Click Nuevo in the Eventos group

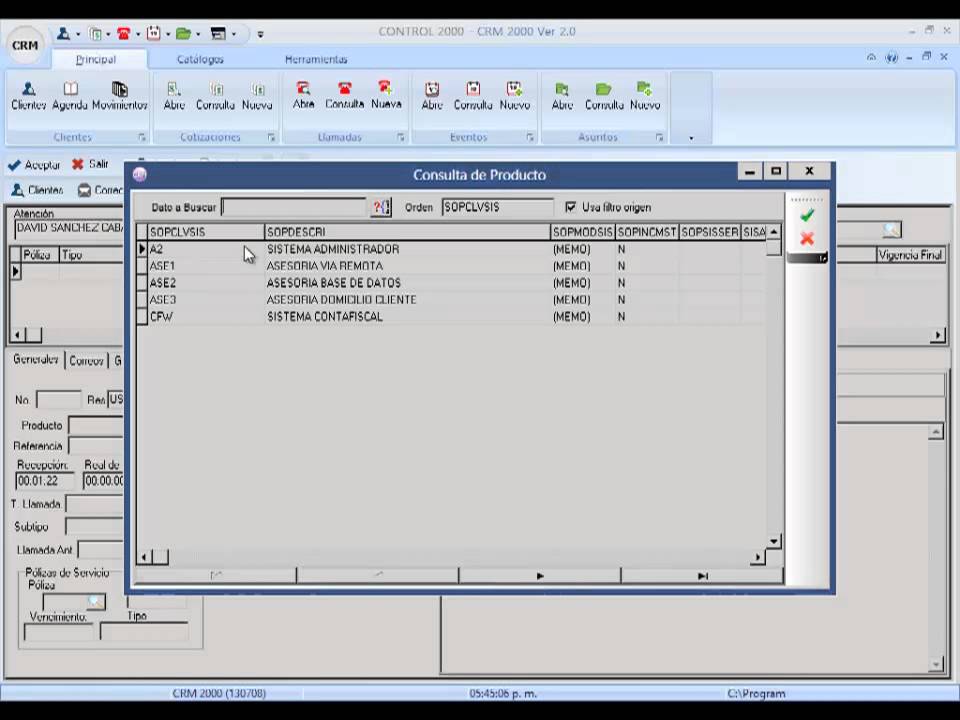coord(515,96)
